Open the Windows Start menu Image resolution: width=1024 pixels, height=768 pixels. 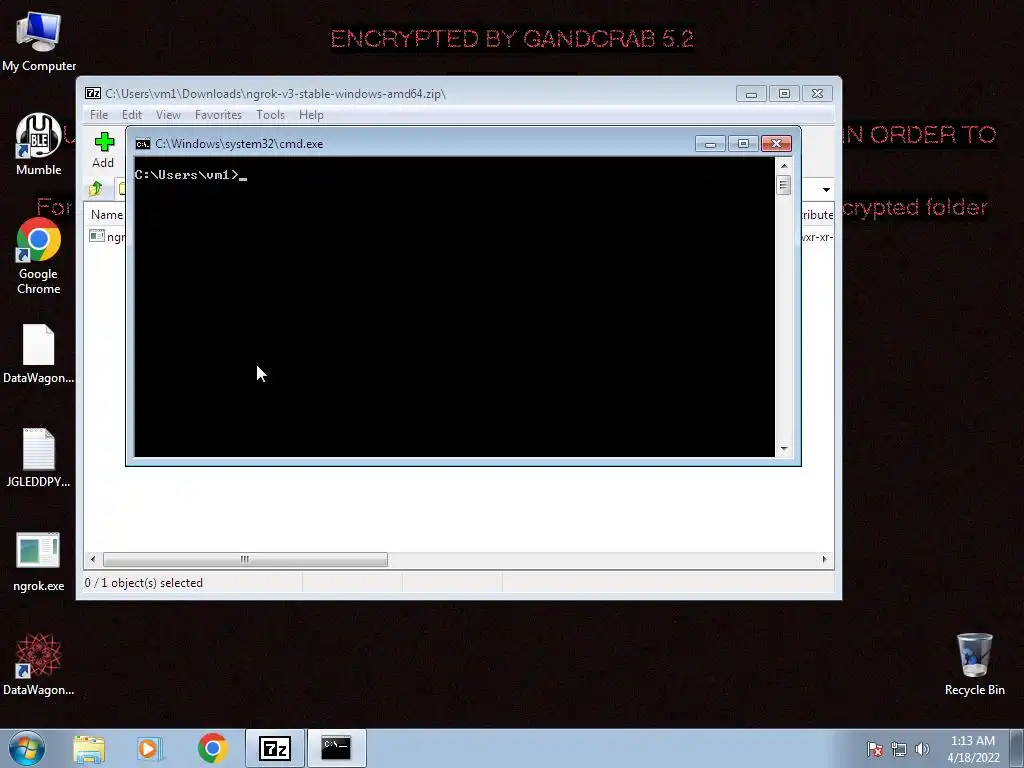click(x=27, y=748)
